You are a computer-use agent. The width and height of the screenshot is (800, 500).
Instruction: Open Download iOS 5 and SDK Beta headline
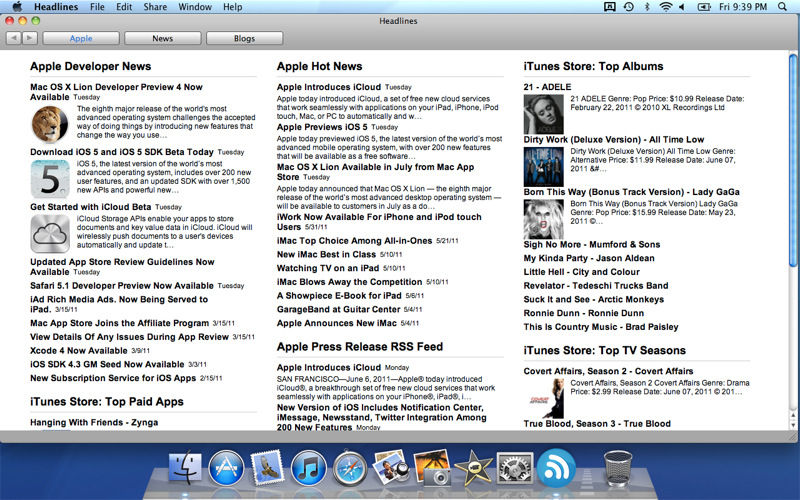coord(121,152)
